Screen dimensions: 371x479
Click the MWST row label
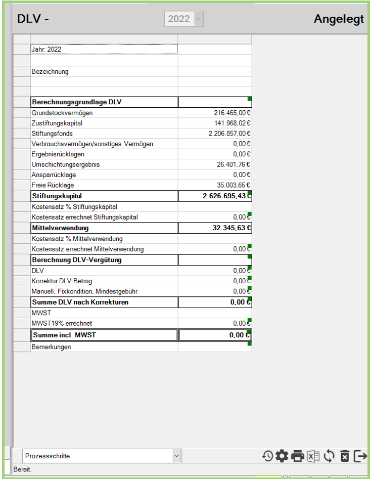pos(41,313)
